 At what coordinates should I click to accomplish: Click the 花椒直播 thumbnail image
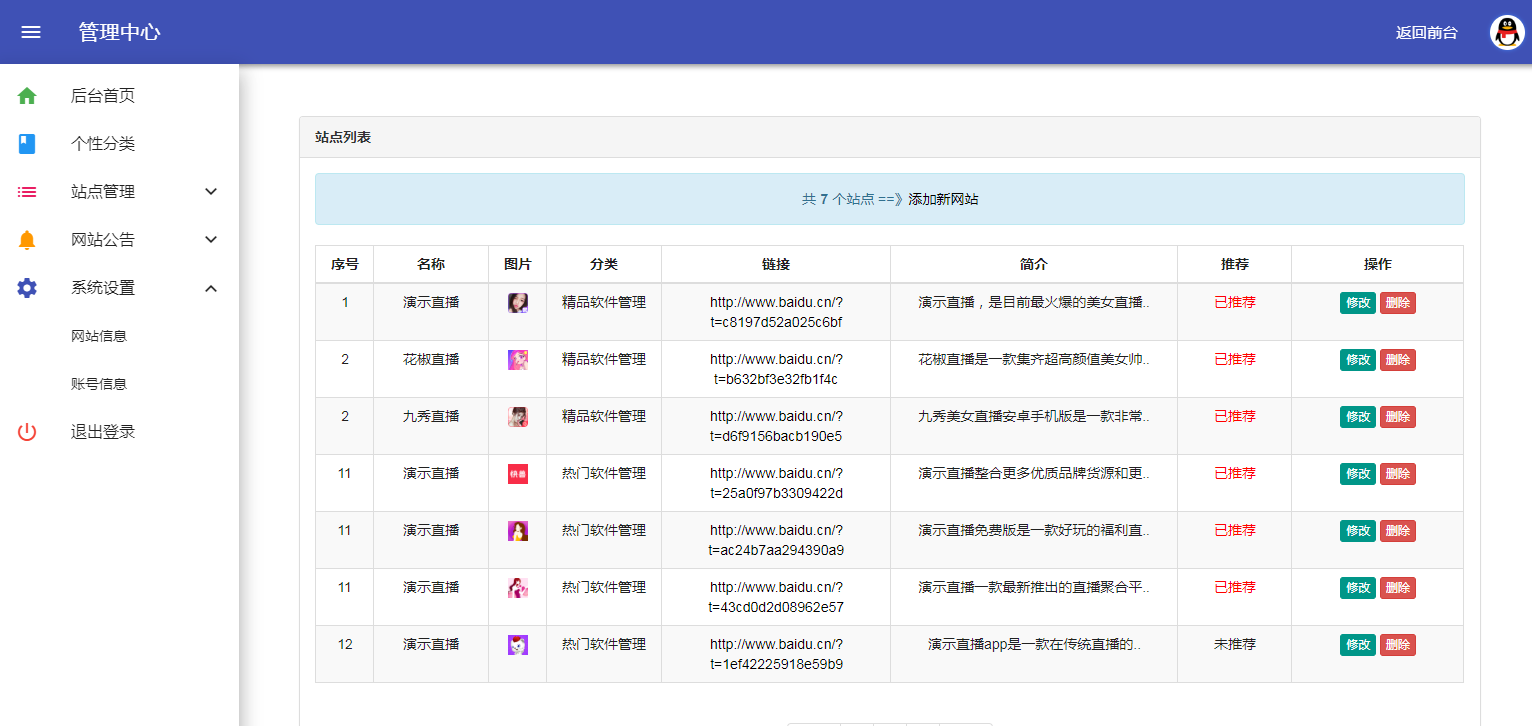pos(517,360)
